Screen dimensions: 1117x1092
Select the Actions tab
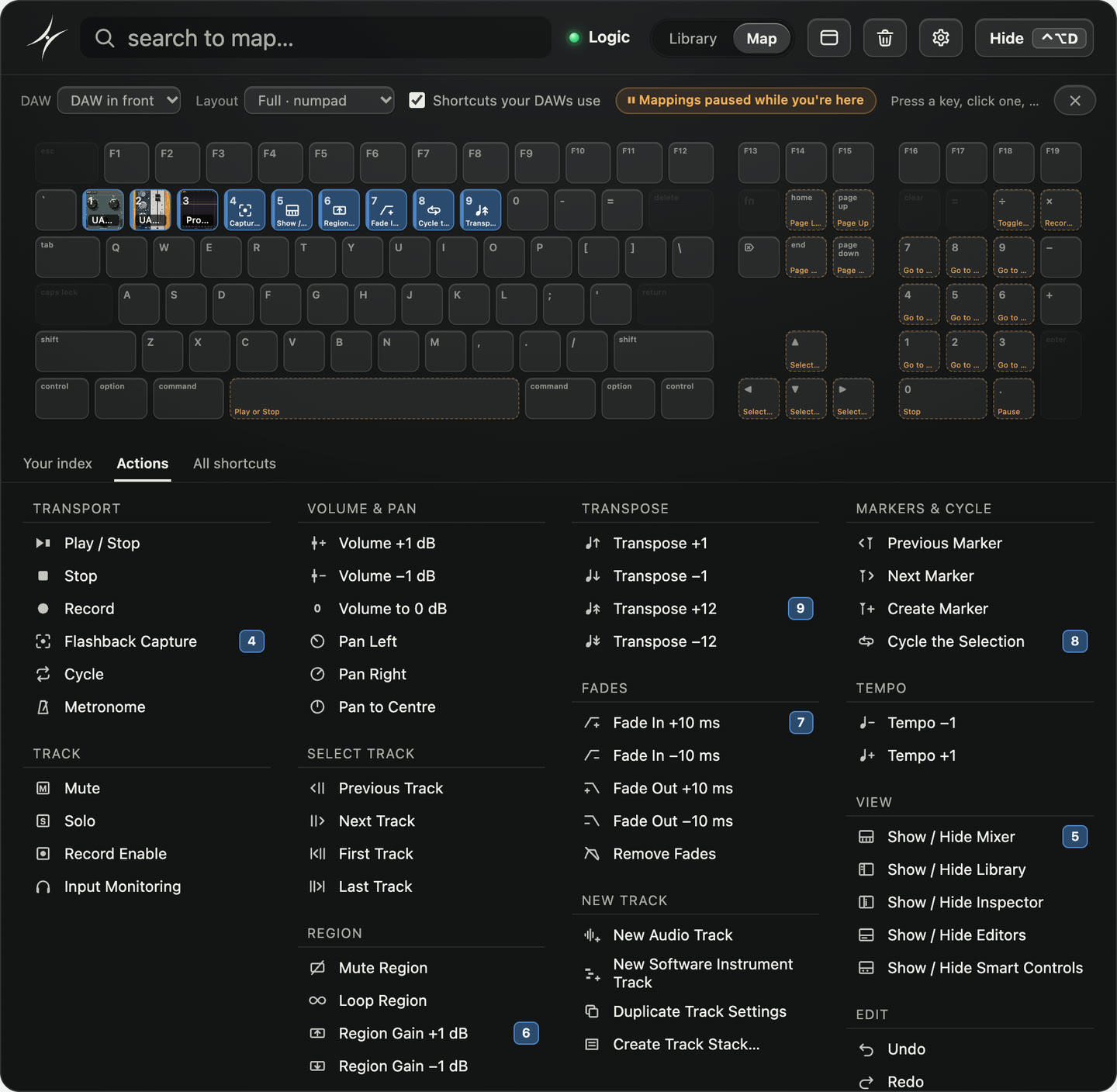[x=143, y=463]
